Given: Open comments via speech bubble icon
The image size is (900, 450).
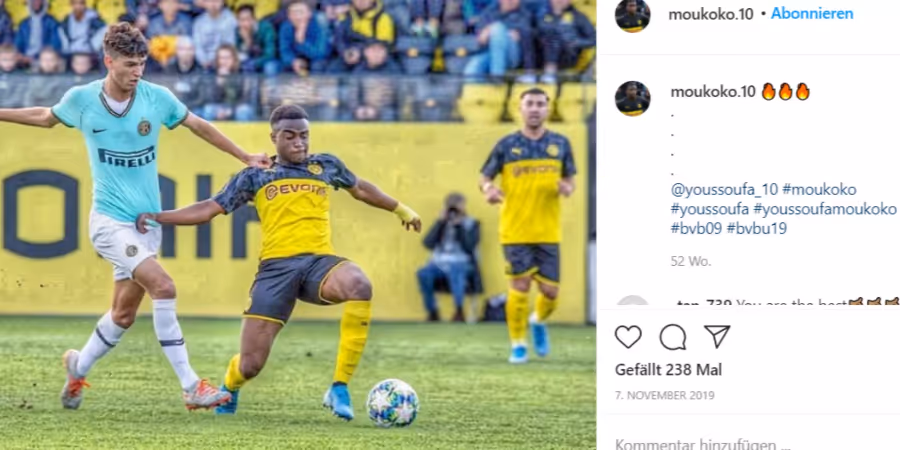Looking at the screenshot, I should coord(673,336).
